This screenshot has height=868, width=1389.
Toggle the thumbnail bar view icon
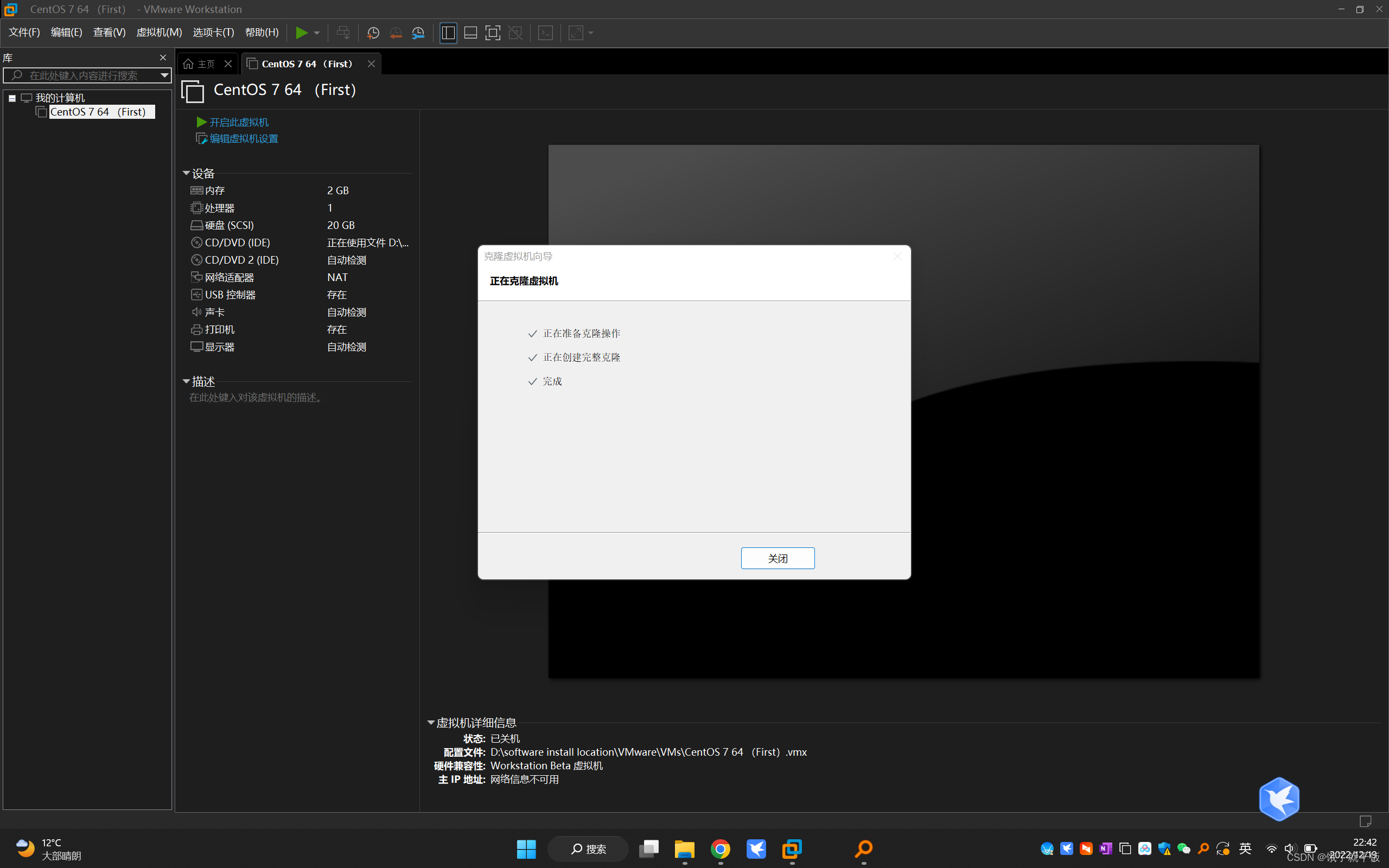tap(470, 33)
